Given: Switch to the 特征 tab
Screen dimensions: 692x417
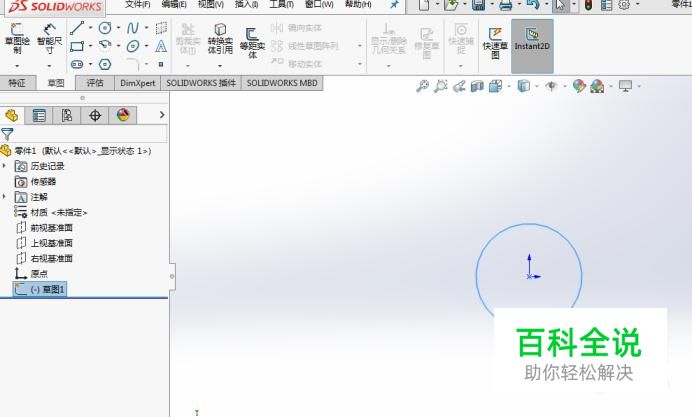Looking at the screenshot, I should pyautogui.click(x=17, y=83).
